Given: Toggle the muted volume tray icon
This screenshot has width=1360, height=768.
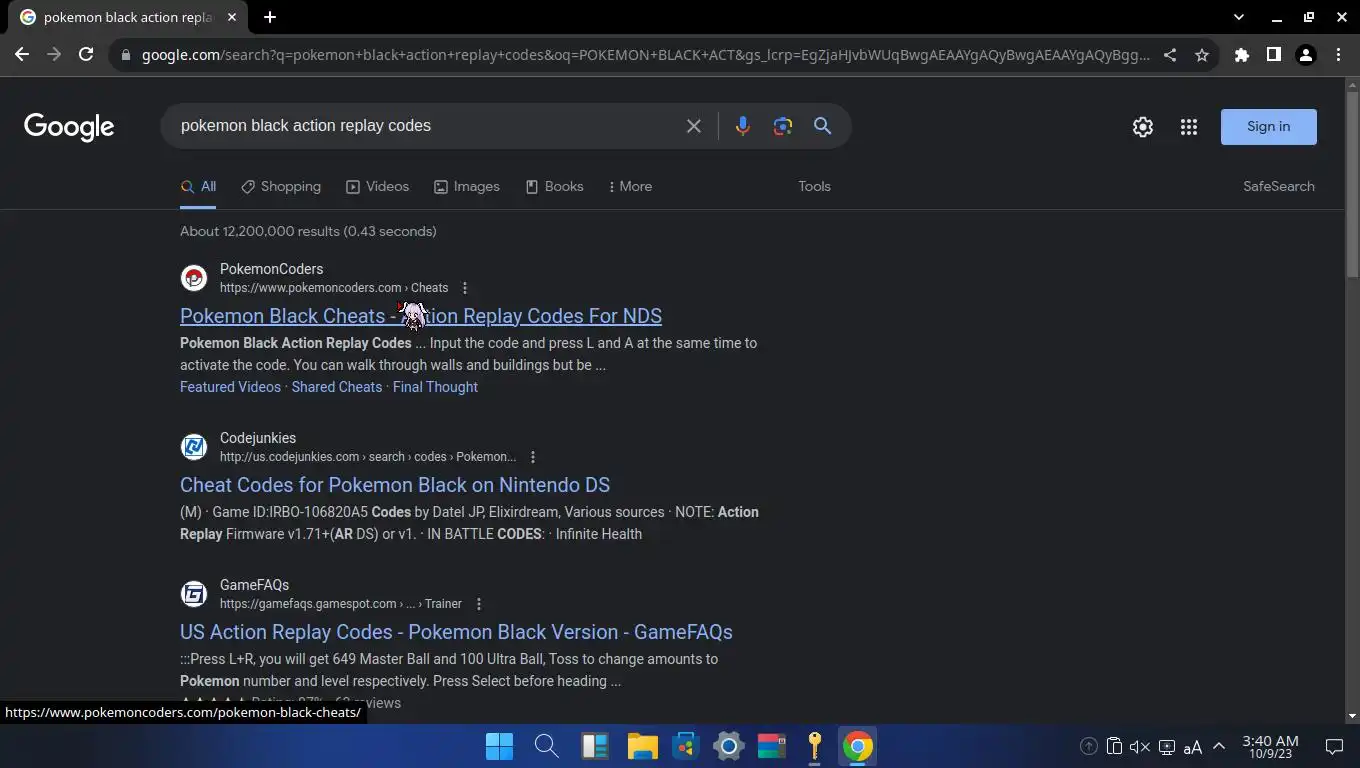Looking at the screenshot, I should [1139, 747].
